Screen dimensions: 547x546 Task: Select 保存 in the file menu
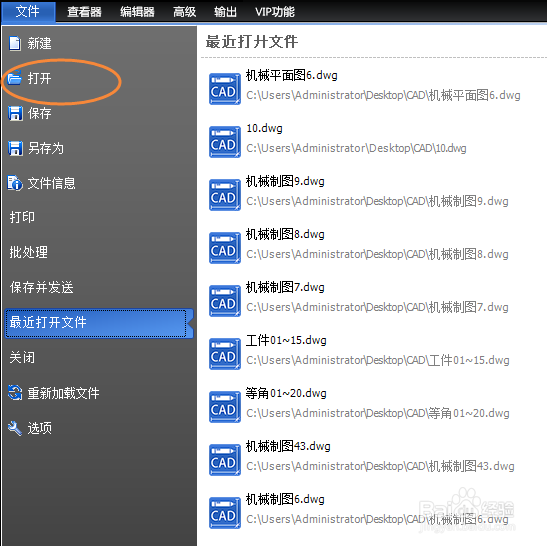(39, 113)
